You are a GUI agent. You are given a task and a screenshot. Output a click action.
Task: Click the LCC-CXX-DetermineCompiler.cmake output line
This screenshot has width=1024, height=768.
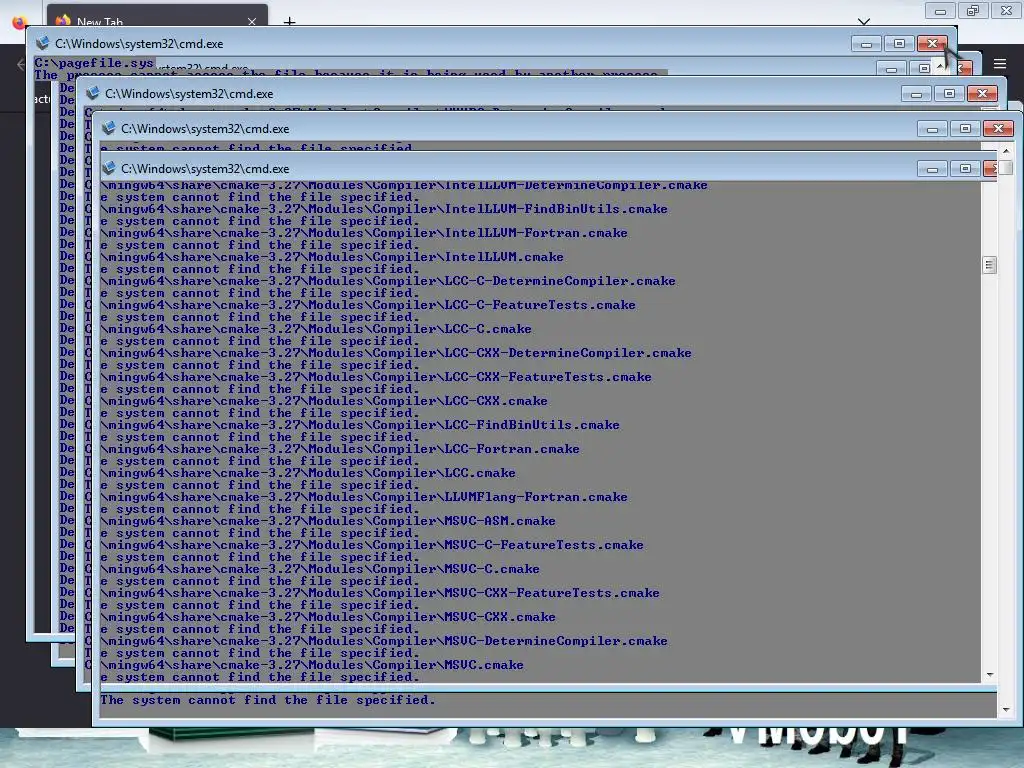tap(396, 353)
